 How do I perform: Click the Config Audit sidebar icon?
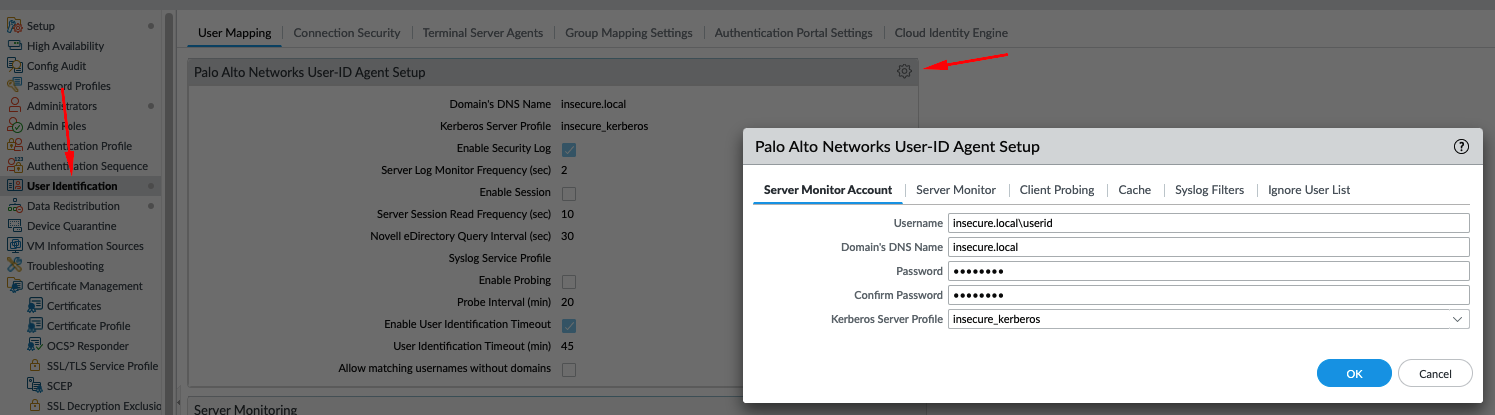coord(15,66)
